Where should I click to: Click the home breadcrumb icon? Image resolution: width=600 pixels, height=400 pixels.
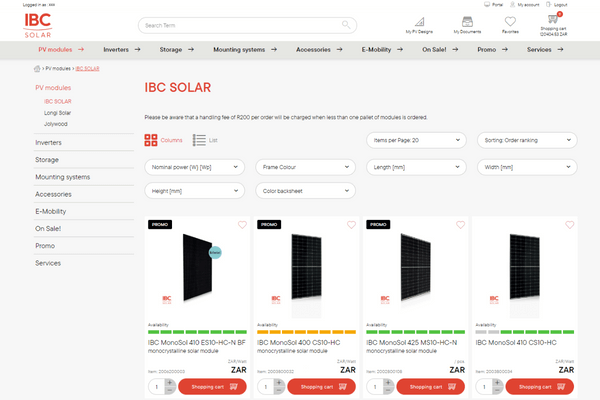point(37,69)
